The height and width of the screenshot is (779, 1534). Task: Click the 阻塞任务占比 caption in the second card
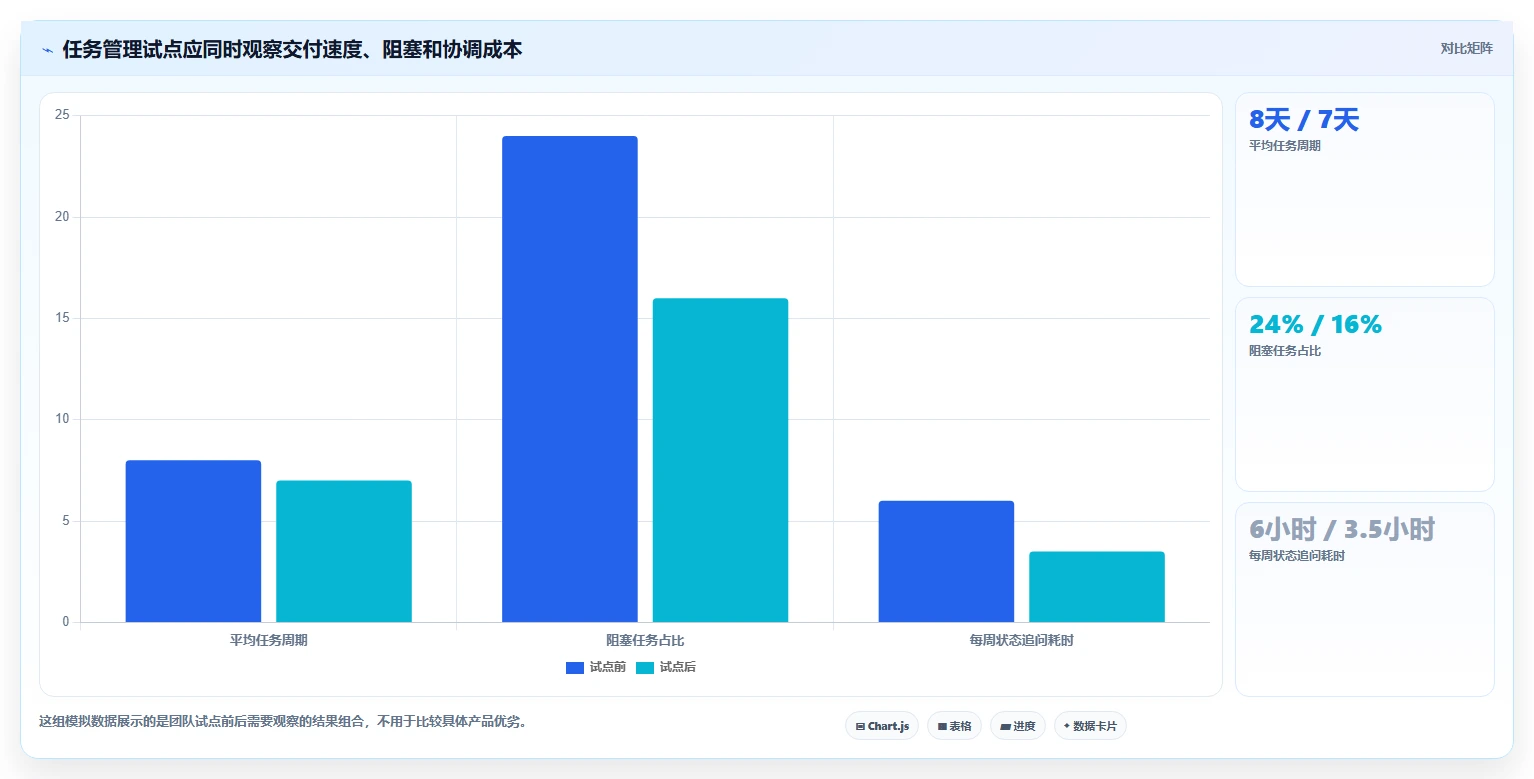(1285, 351)
